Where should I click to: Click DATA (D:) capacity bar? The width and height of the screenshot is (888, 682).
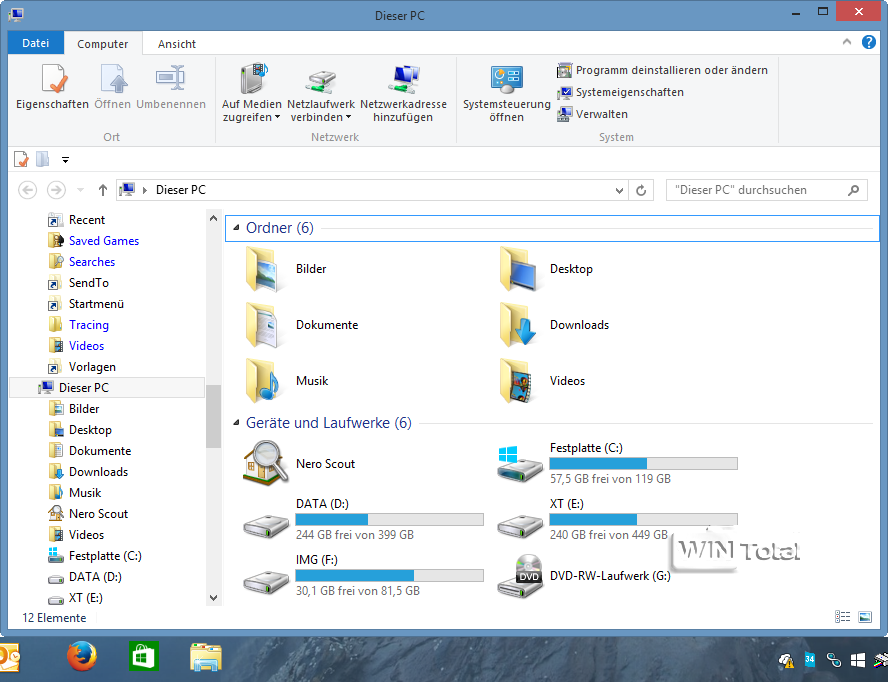tap(390, 519)
